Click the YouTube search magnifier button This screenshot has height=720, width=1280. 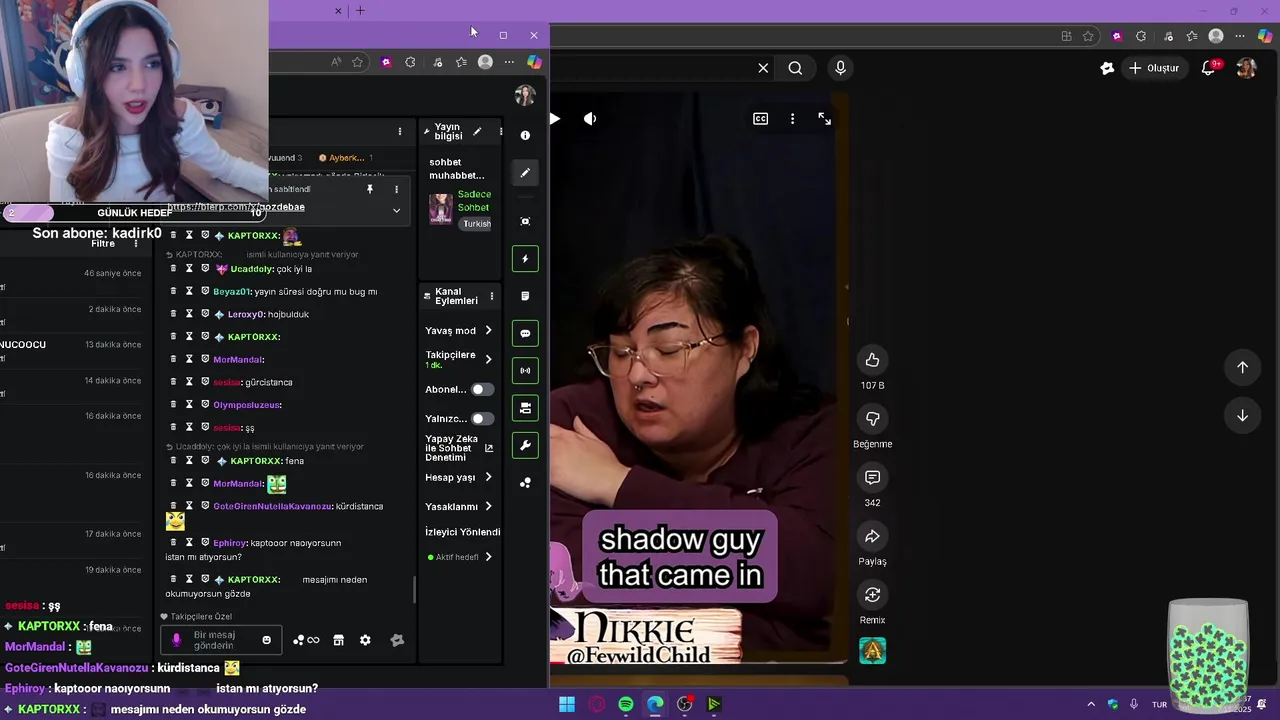[x=795, y=68]
